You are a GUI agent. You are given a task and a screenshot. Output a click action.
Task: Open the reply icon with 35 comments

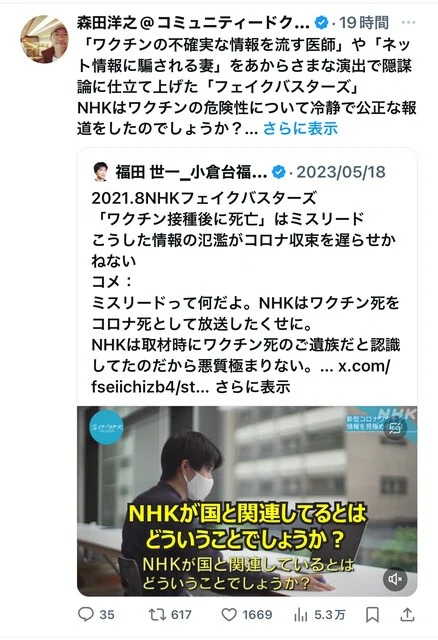pyautogui.click(x=86, y=614)
